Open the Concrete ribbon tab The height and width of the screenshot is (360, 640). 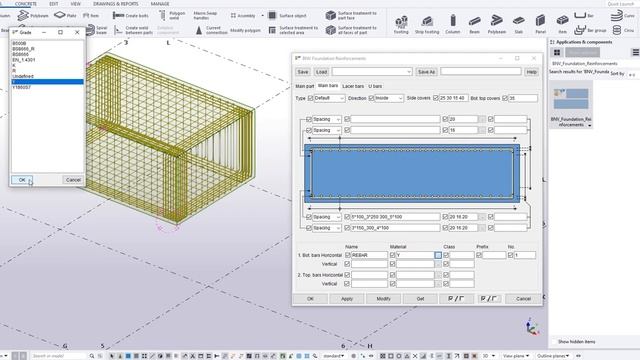26,4
